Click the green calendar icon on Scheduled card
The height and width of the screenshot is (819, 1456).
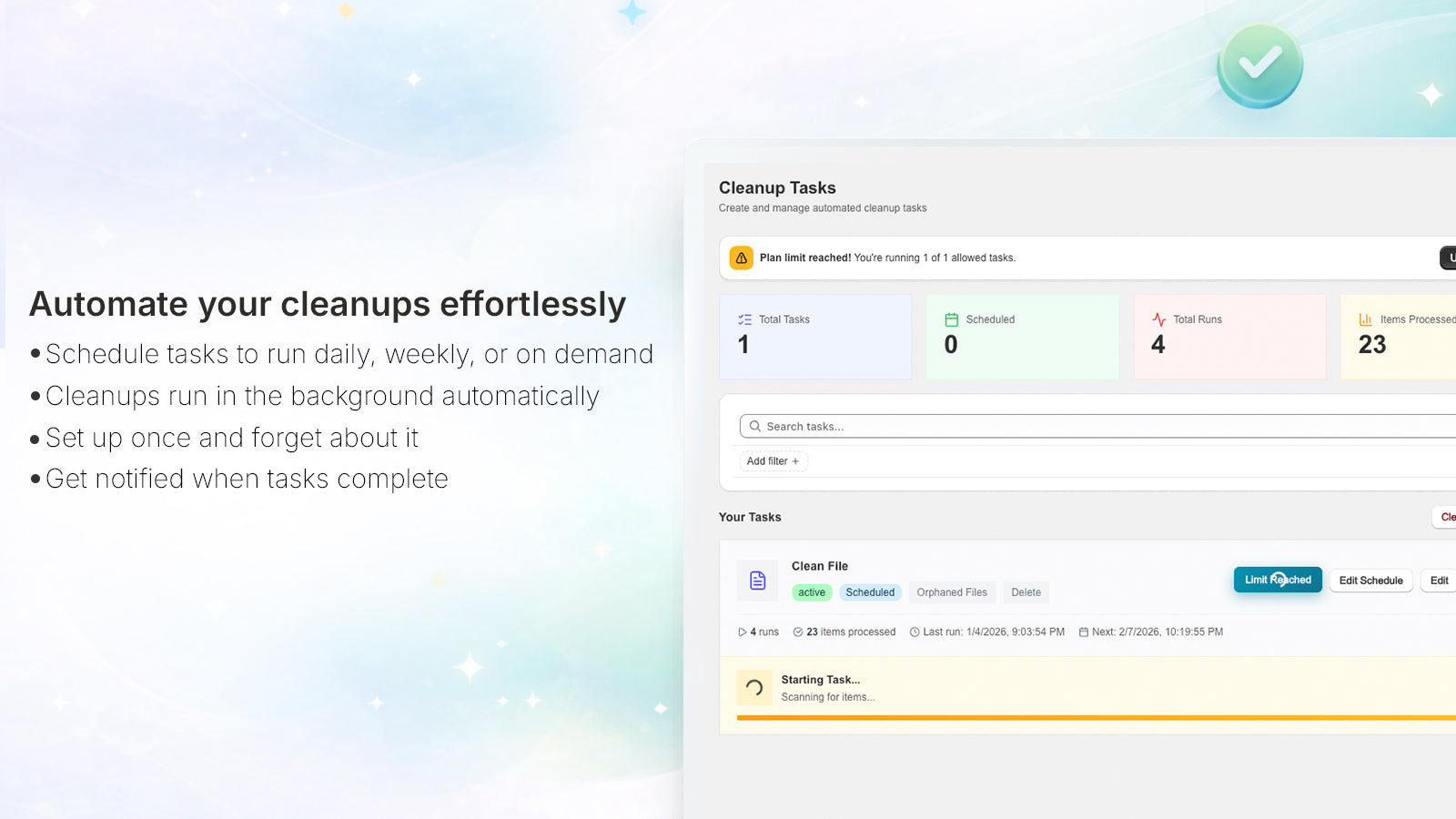coord(952,319)
